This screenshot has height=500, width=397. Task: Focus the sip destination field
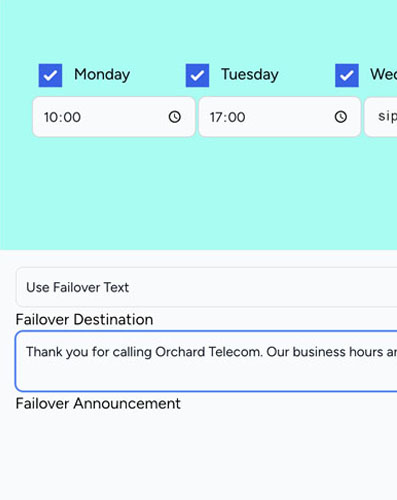381,117
